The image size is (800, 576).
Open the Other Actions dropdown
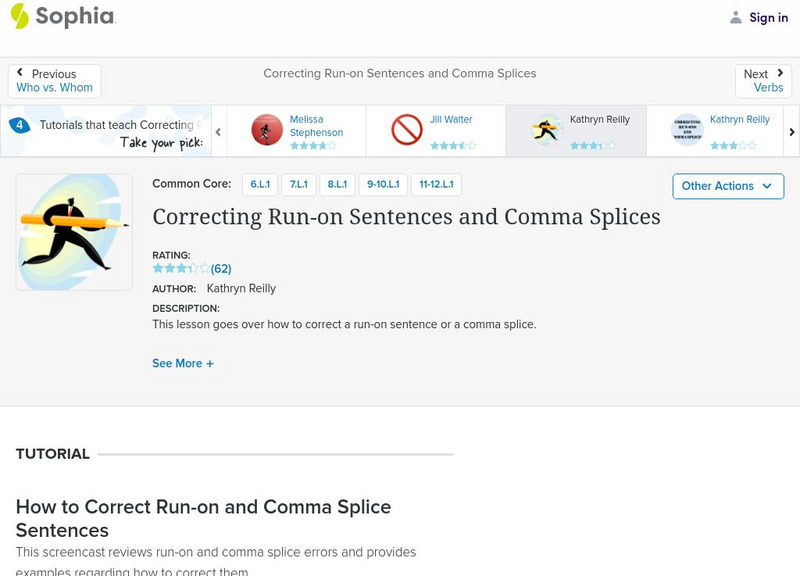727,186
